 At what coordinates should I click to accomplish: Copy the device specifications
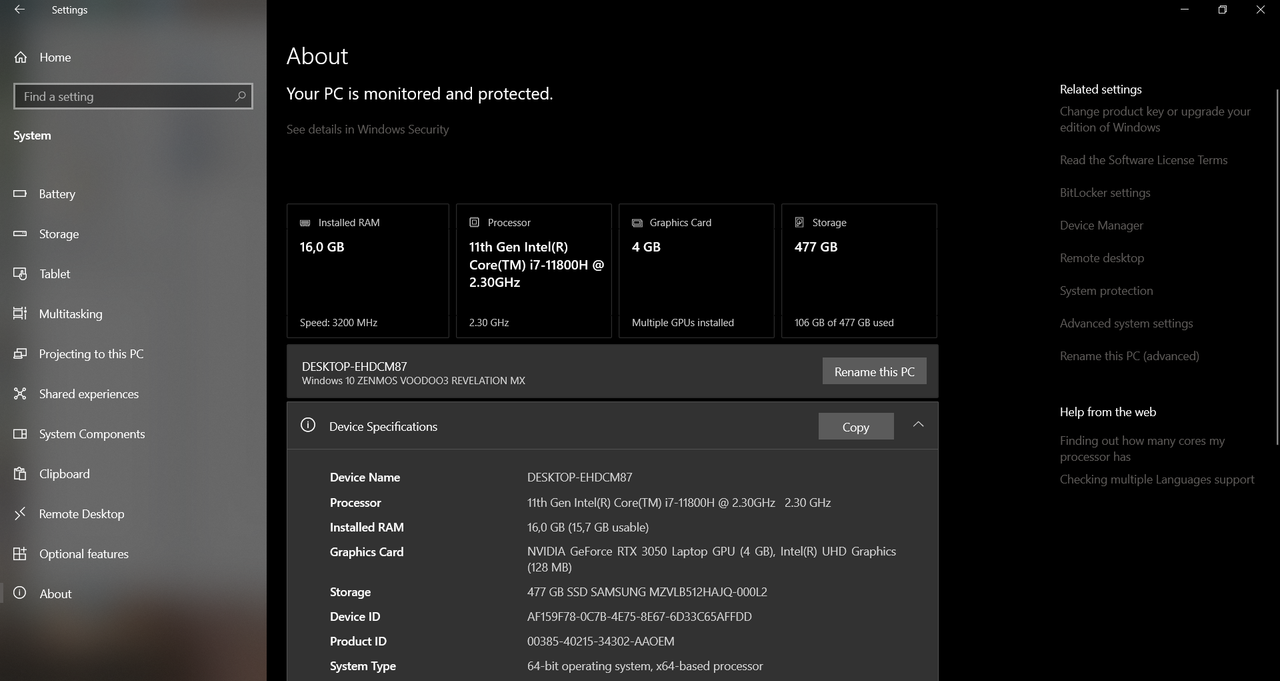click(855, 427)
